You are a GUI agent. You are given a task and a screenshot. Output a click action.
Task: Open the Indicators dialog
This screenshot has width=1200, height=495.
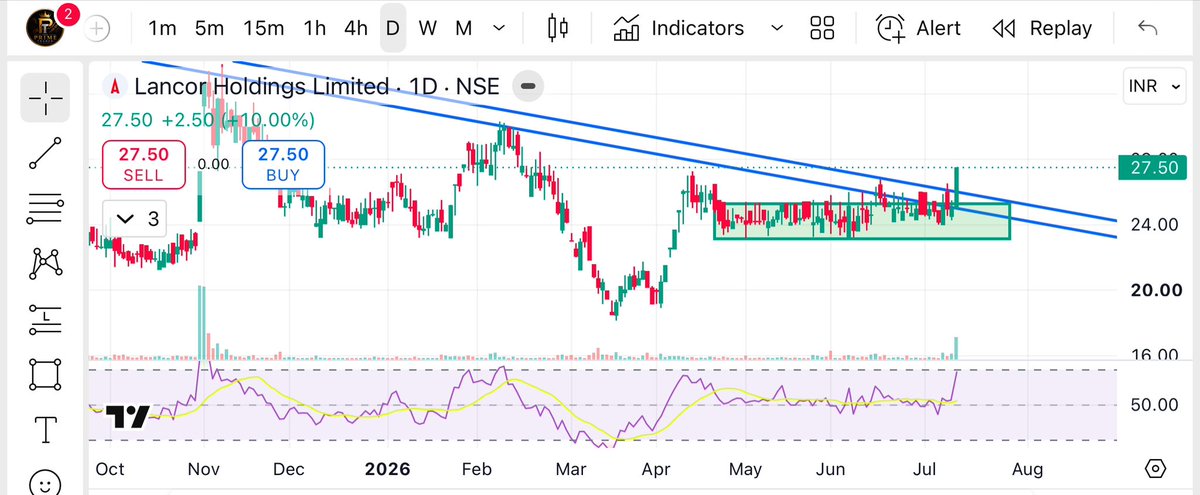(x=680, y=28)
